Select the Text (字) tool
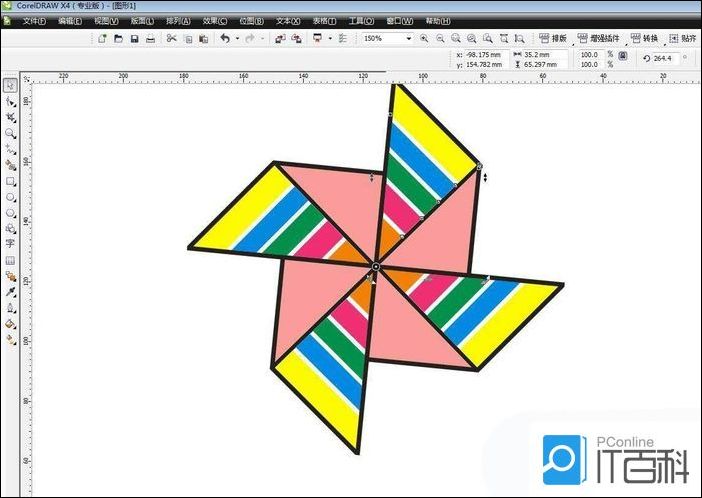The width and height of the screenshot is (702, 498). pyautogui.click(x=10, y=243)
